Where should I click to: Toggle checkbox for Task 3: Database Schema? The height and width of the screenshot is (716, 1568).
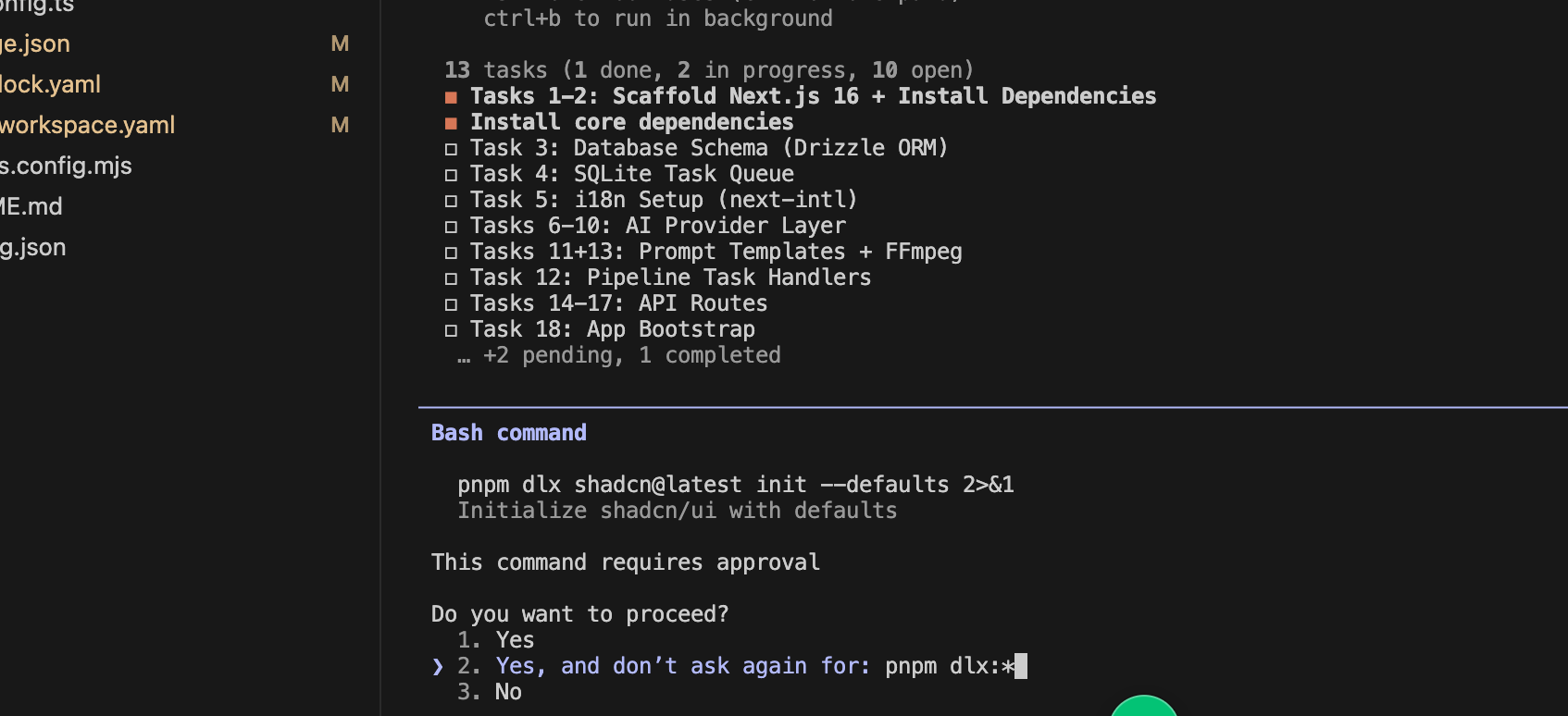click(x=451, y=149)
